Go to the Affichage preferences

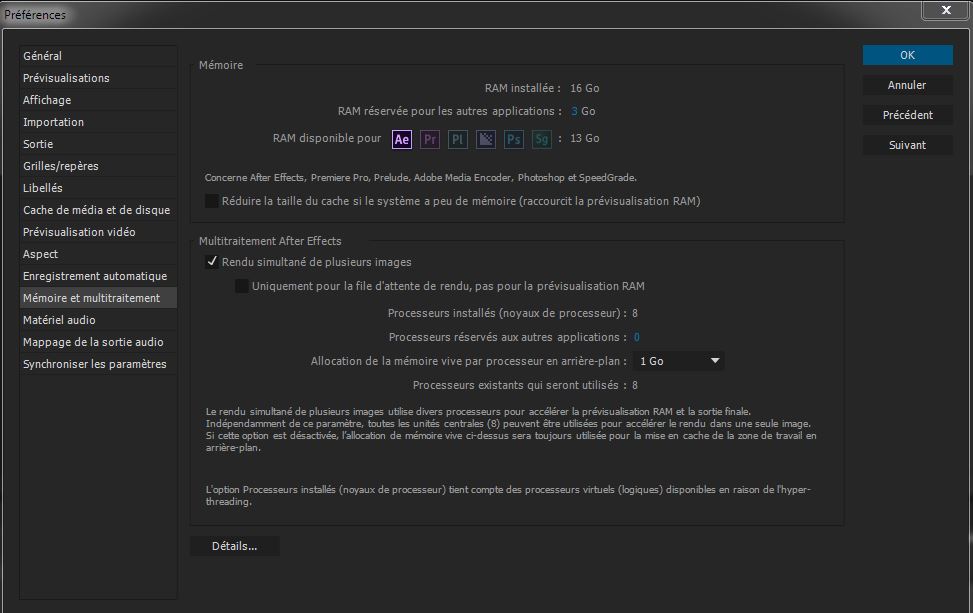click(98, 100)
